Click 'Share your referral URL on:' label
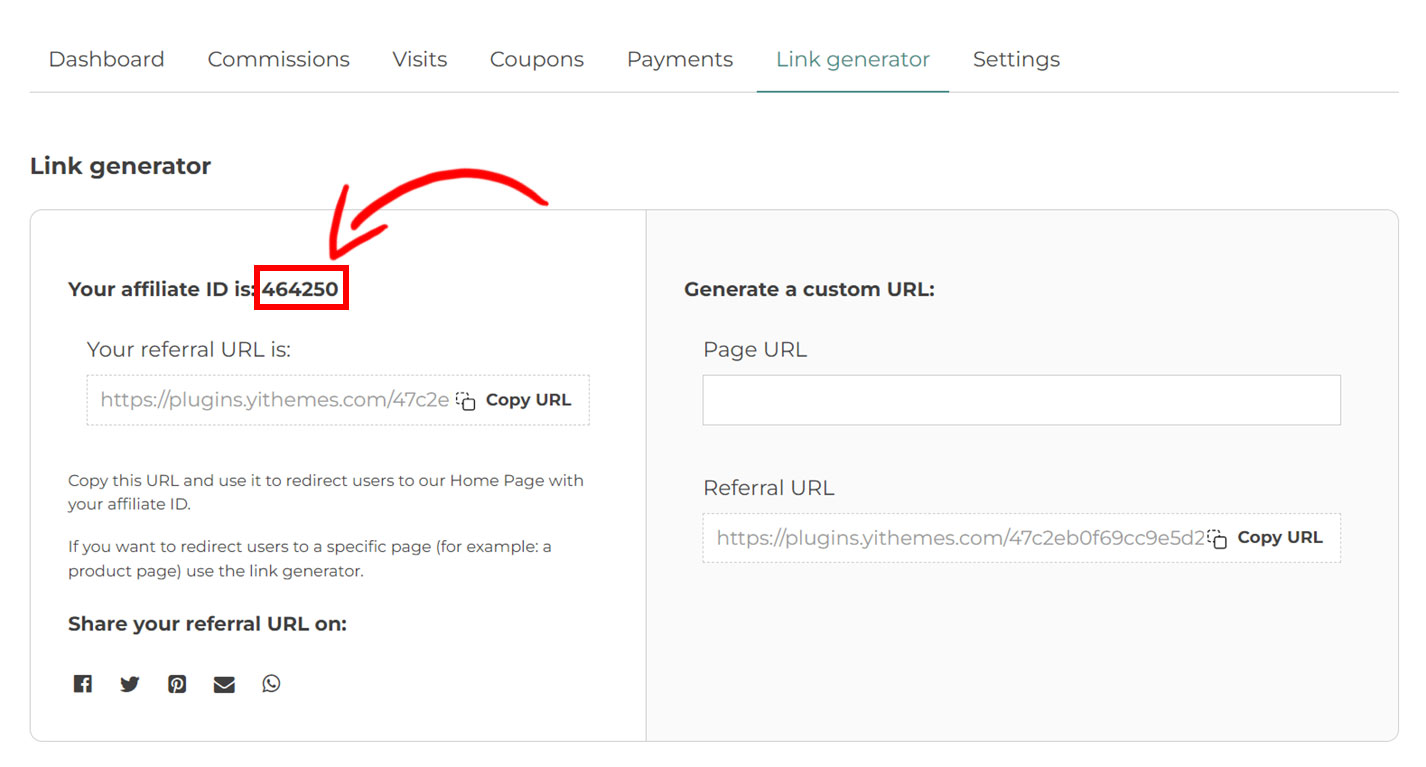Image resolution: width=1426 pixels, height=767 pixels. 207,624
